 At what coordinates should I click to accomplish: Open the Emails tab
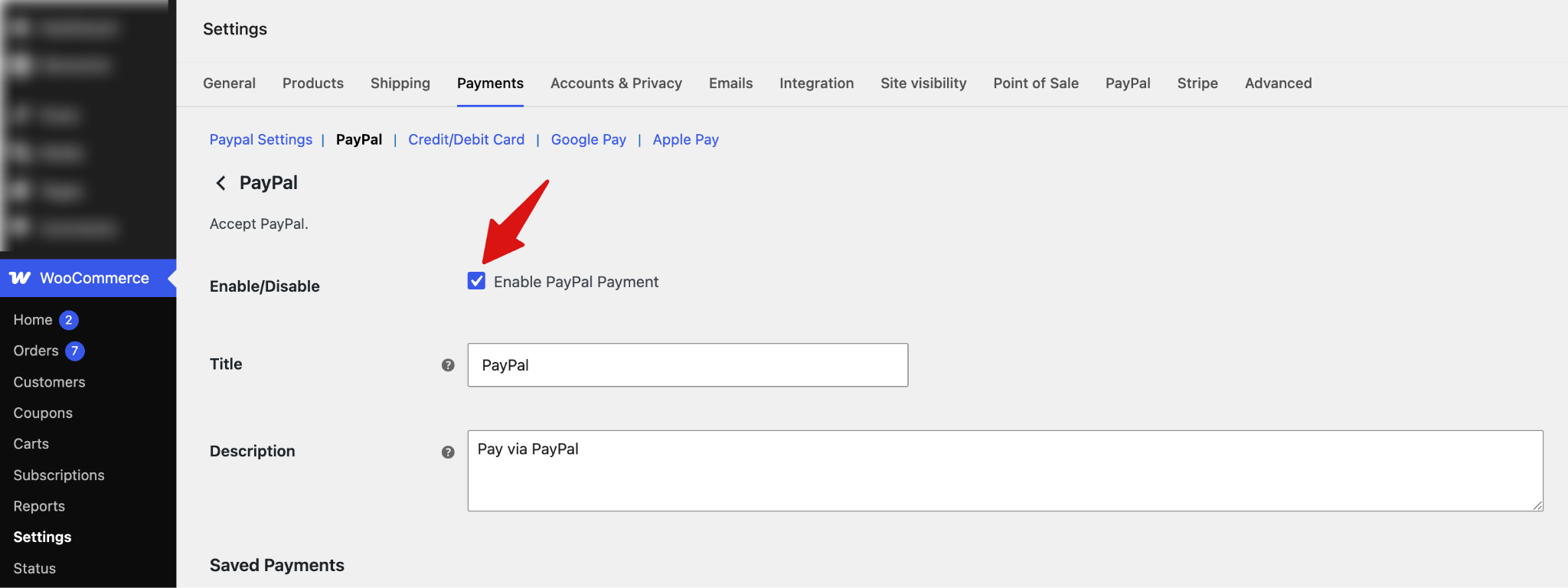tap(731, 83)
